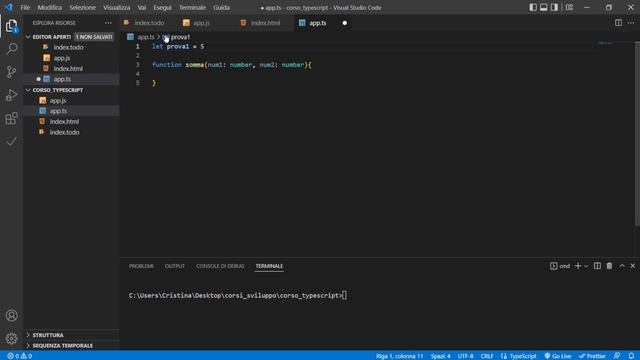The image size is (640, 360).
Task: Open the Manage settings gear
Action: click(x=11, y=338)
